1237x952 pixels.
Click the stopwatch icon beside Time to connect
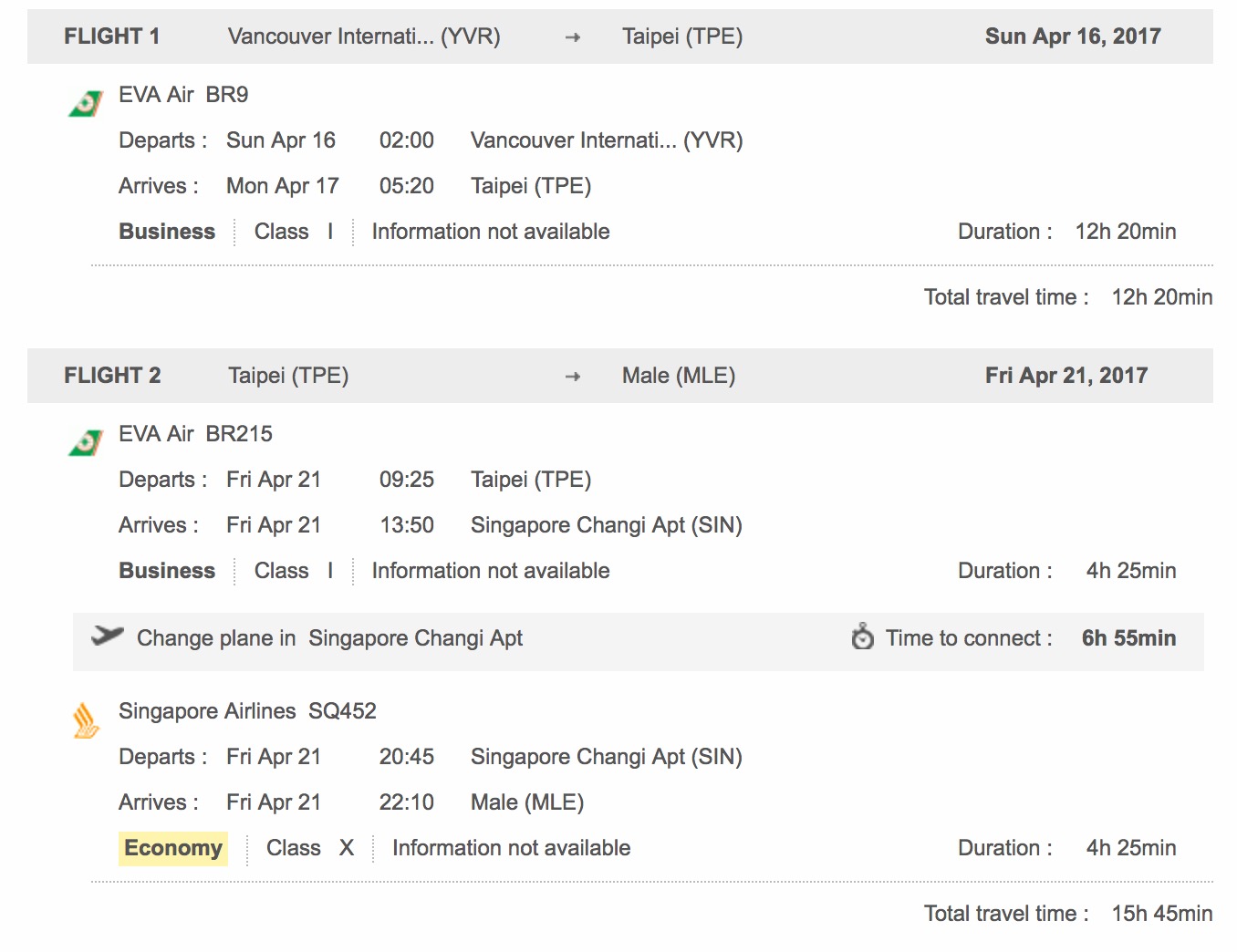tap(862, 636)
